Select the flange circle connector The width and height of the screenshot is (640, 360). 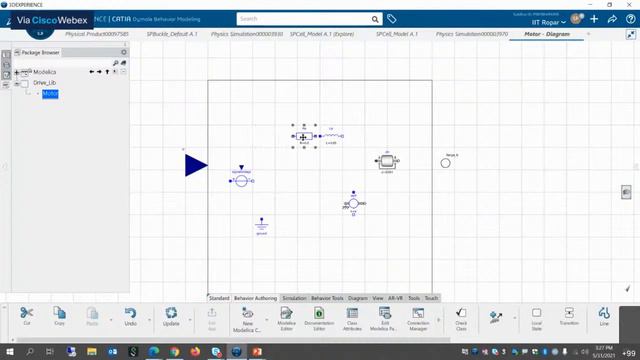point(445,163)
